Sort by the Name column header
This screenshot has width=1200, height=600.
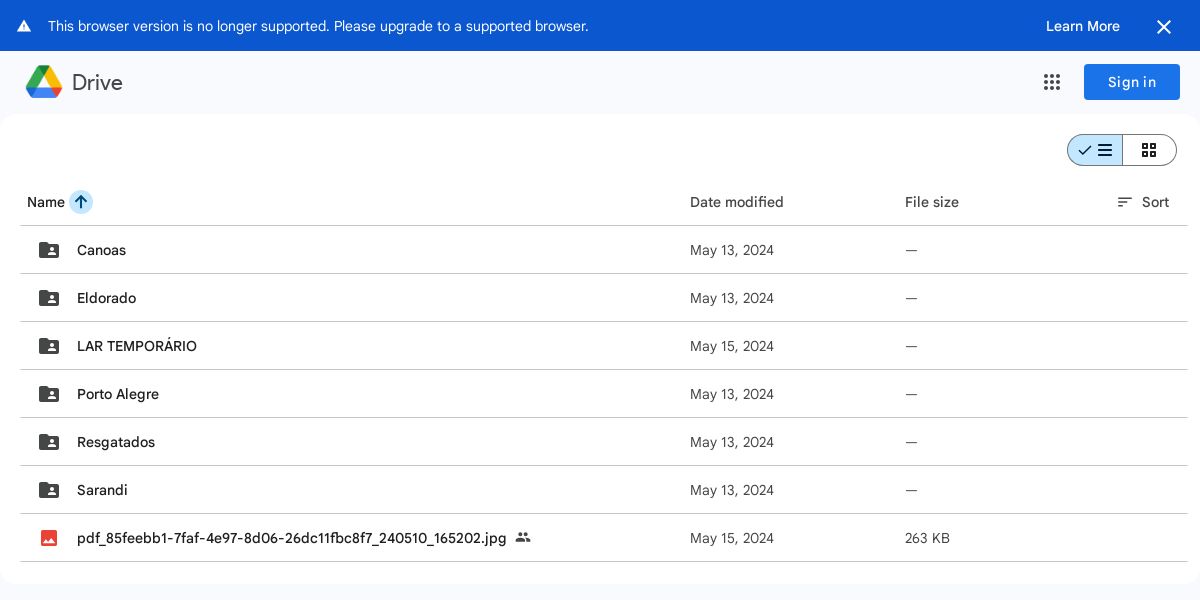[46, 202]
